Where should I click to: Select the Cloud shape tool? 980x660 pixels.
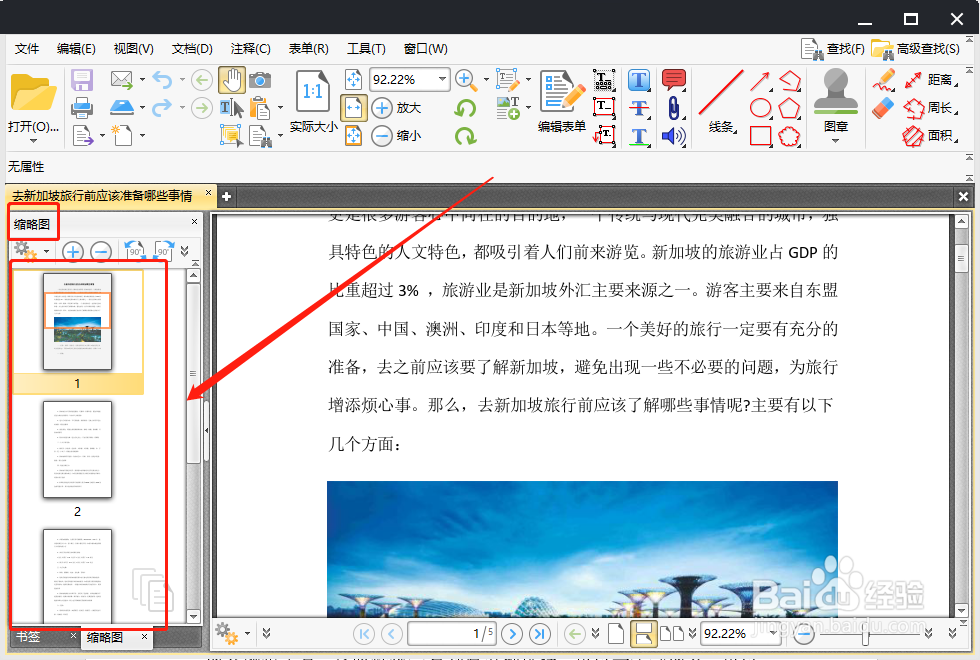[x=789, y=136]
